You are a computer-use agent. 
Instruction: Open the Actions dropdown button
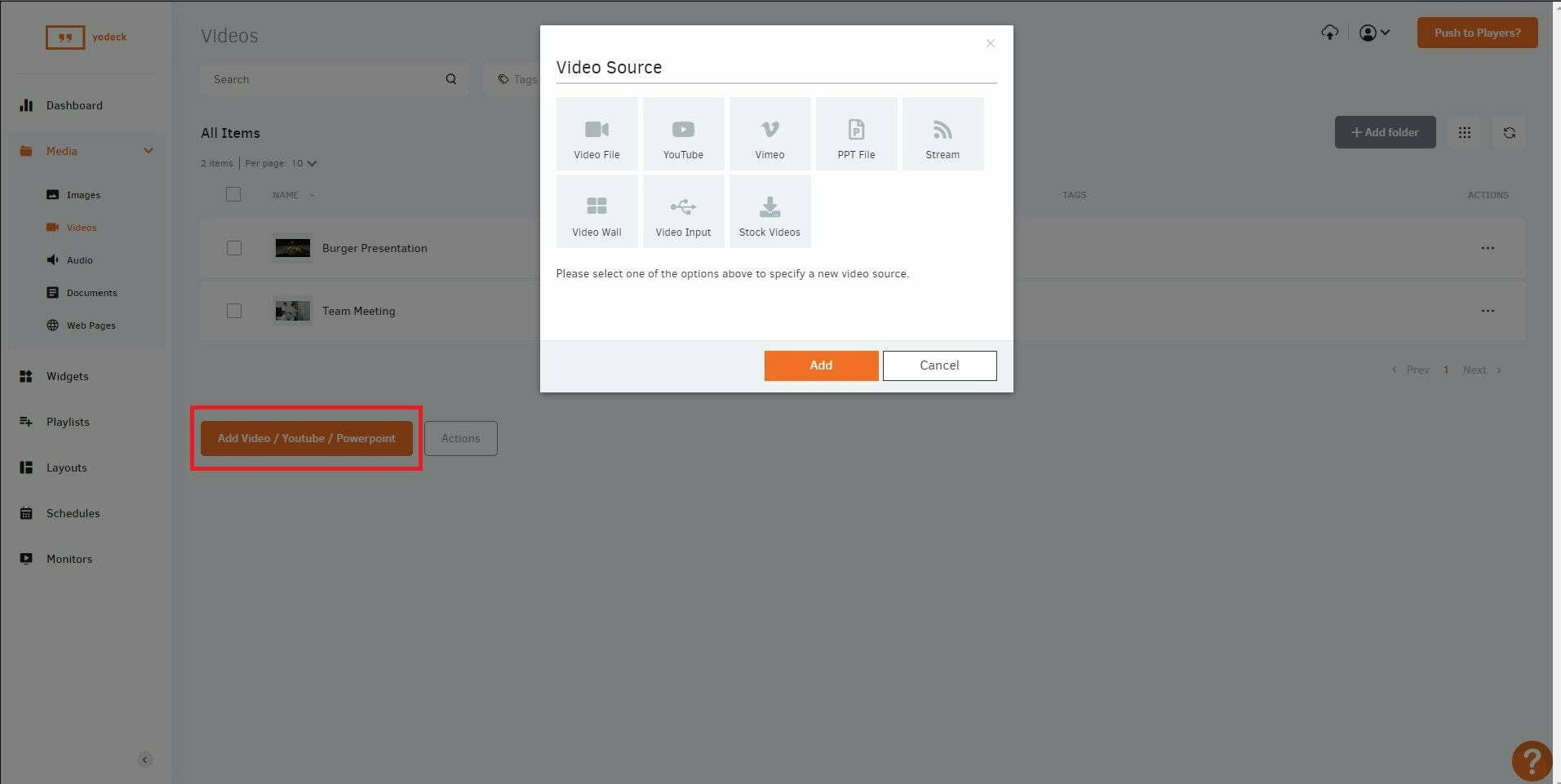461,438
